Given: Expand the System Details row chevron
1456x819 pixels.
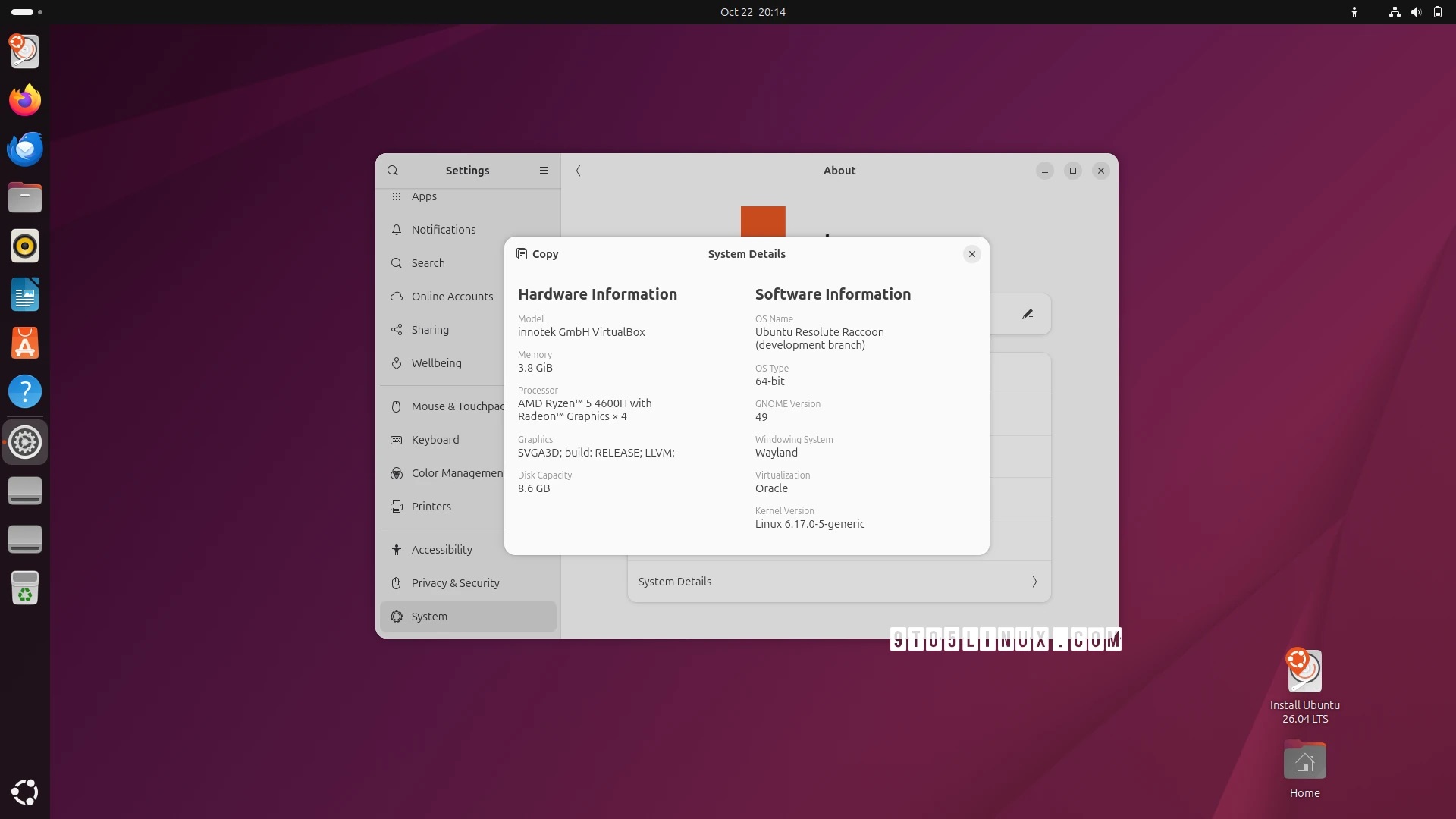Looking at the screenshot, I should click(1034, 582).
